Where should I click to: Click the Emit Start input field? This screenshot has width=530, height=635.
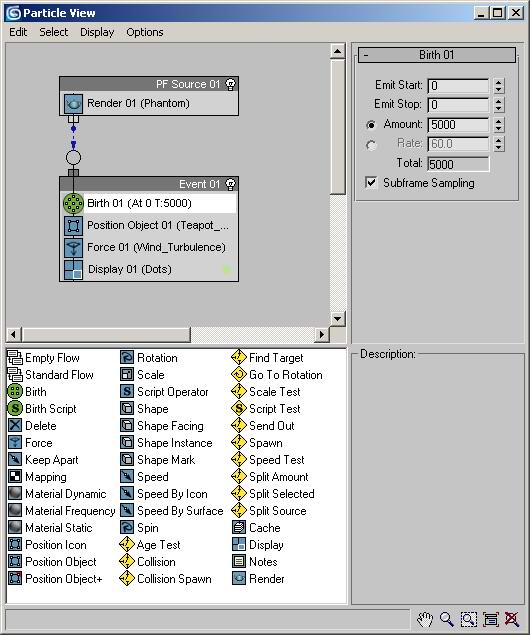tap(458, 86)
